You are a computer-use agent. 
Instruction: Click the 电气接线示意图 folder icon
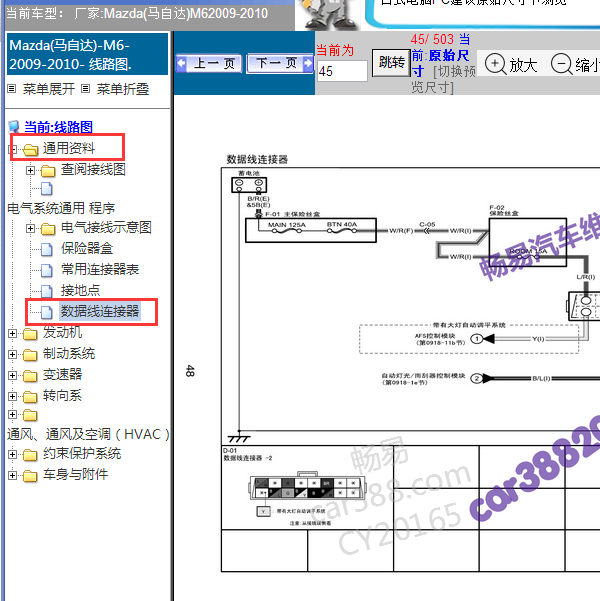(48, 229)
